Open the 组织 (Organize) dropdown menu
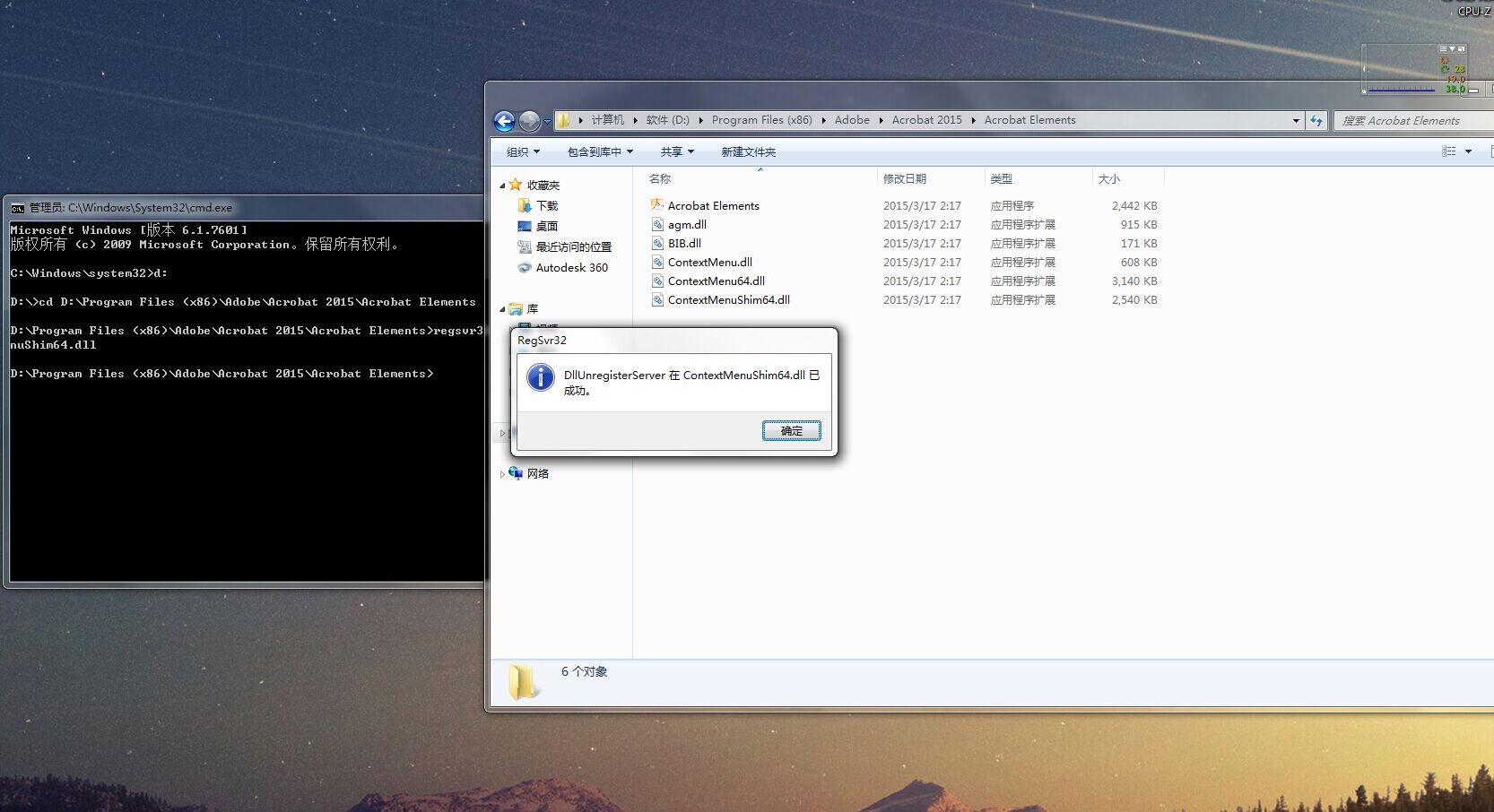The image size is (1494, 812). click(x=523, y=152)
